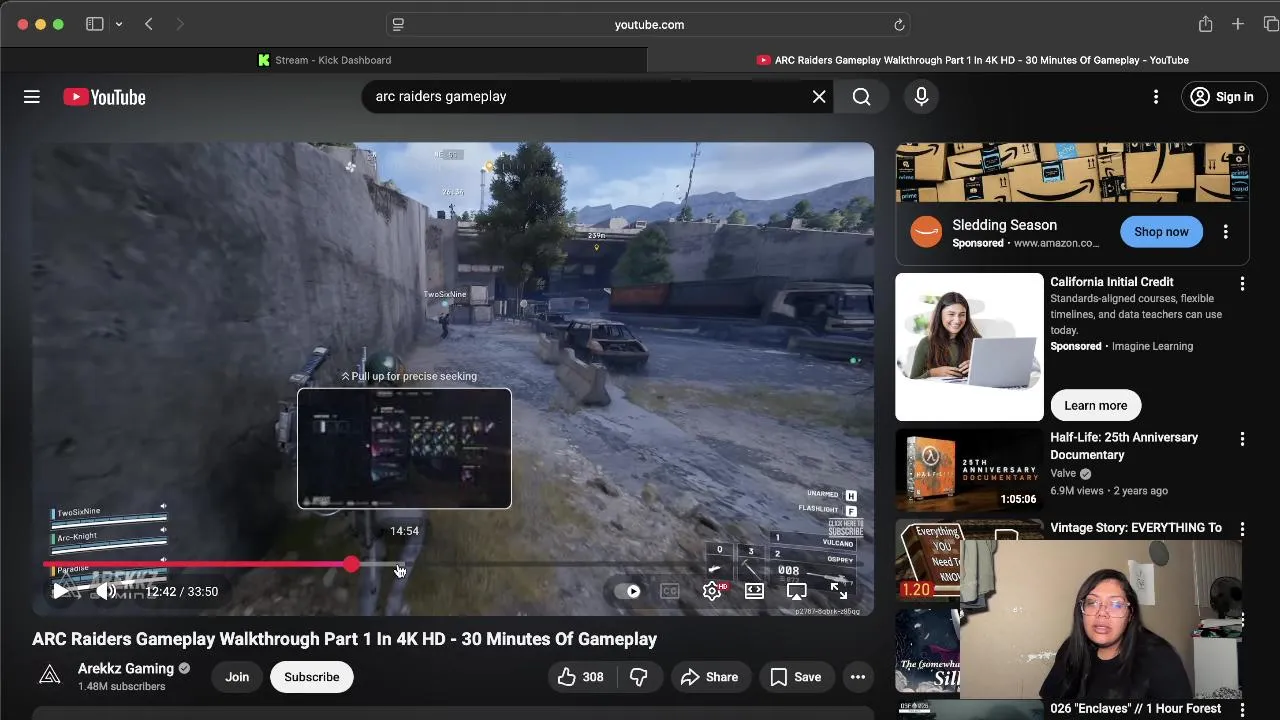This screenshot has height=720, width=1280.
Task: Clear the search box with the X
Action: pos(819,97)
